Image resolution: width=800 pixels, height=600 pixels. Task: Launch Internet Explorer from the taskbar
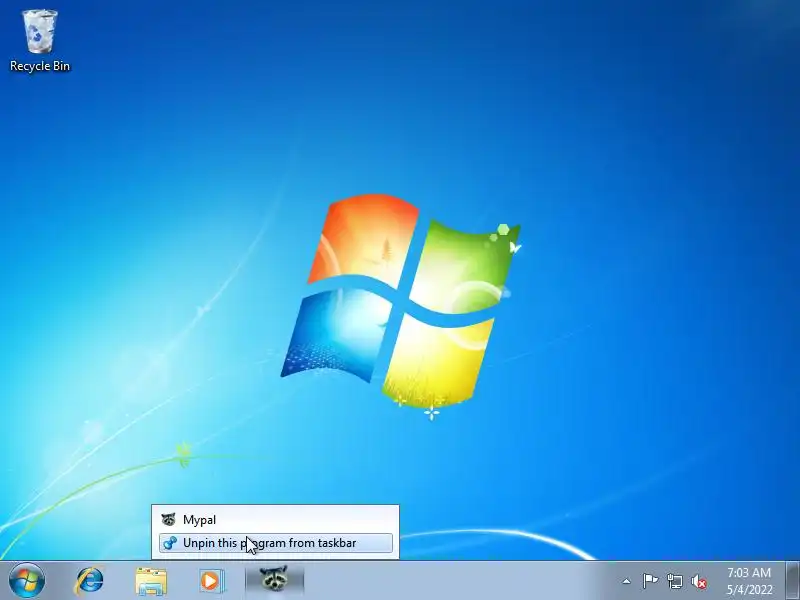[89, 581]
